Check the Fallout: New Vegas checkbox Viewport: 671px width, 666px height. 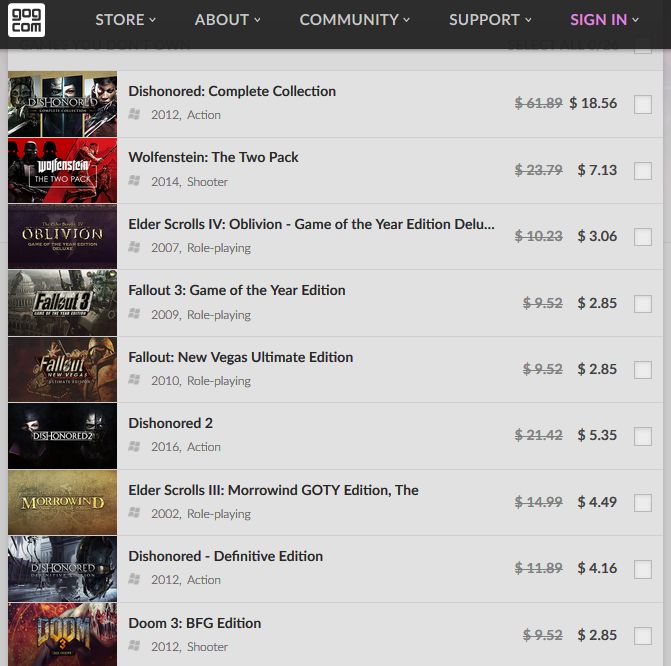[x=643, y=370]
